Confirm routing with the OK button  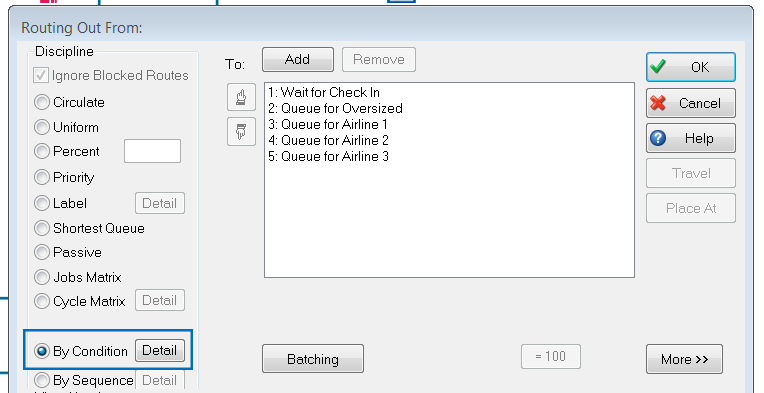click(690, 67)
